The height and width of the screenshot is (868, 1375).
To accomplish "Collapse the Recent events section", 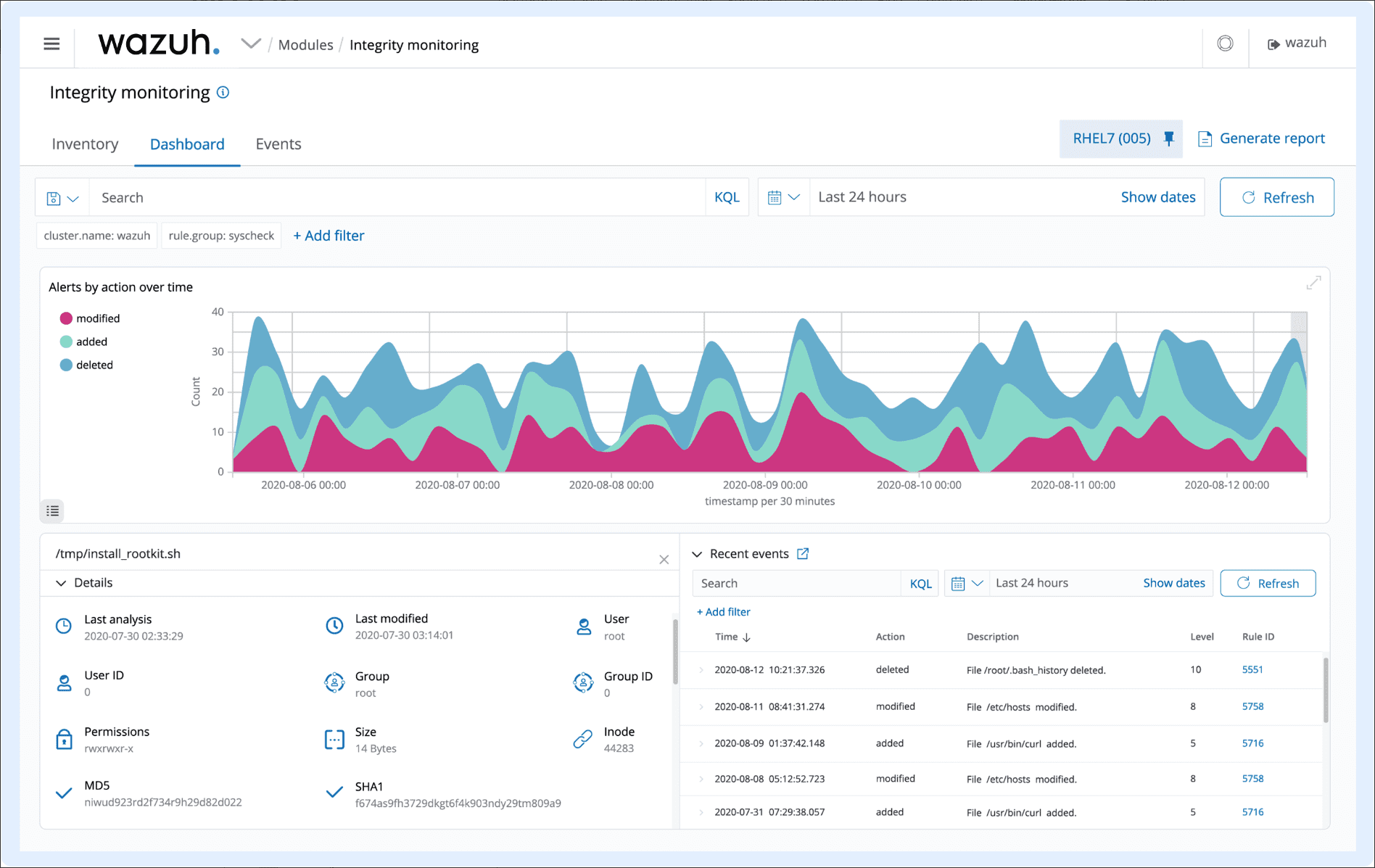I will coord(698,554).
